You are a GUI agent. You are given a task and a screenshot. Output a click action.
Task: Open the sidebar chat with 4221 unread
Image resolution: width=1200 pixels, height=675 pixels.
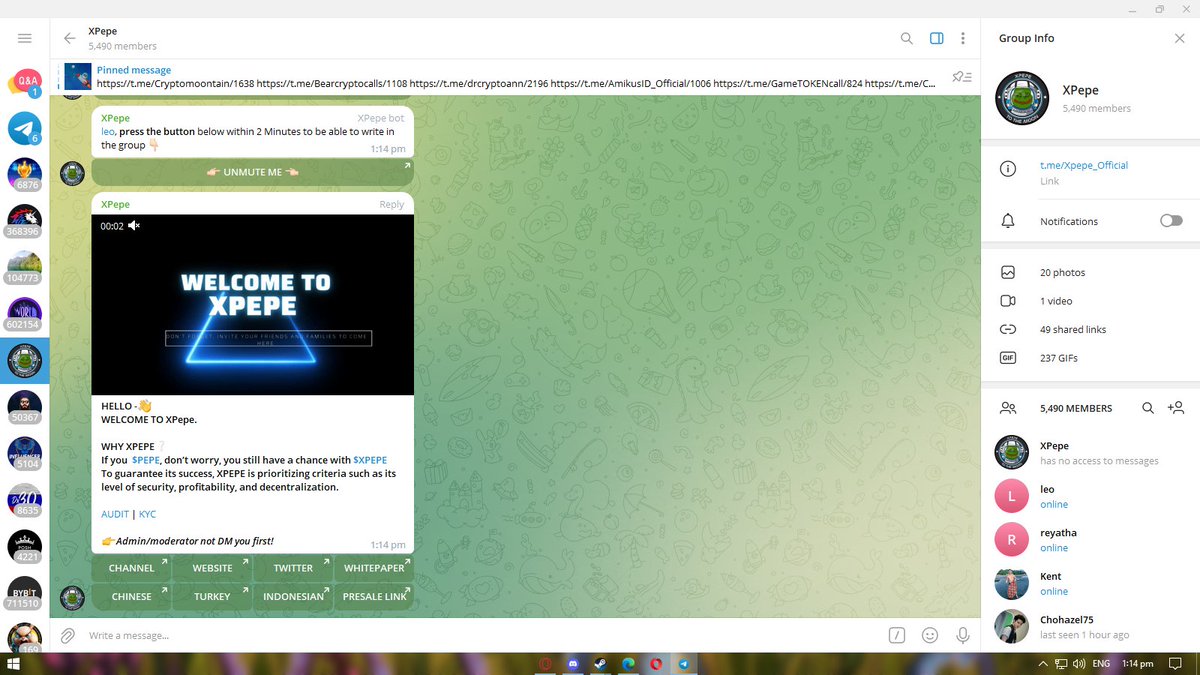pos(24,546)
